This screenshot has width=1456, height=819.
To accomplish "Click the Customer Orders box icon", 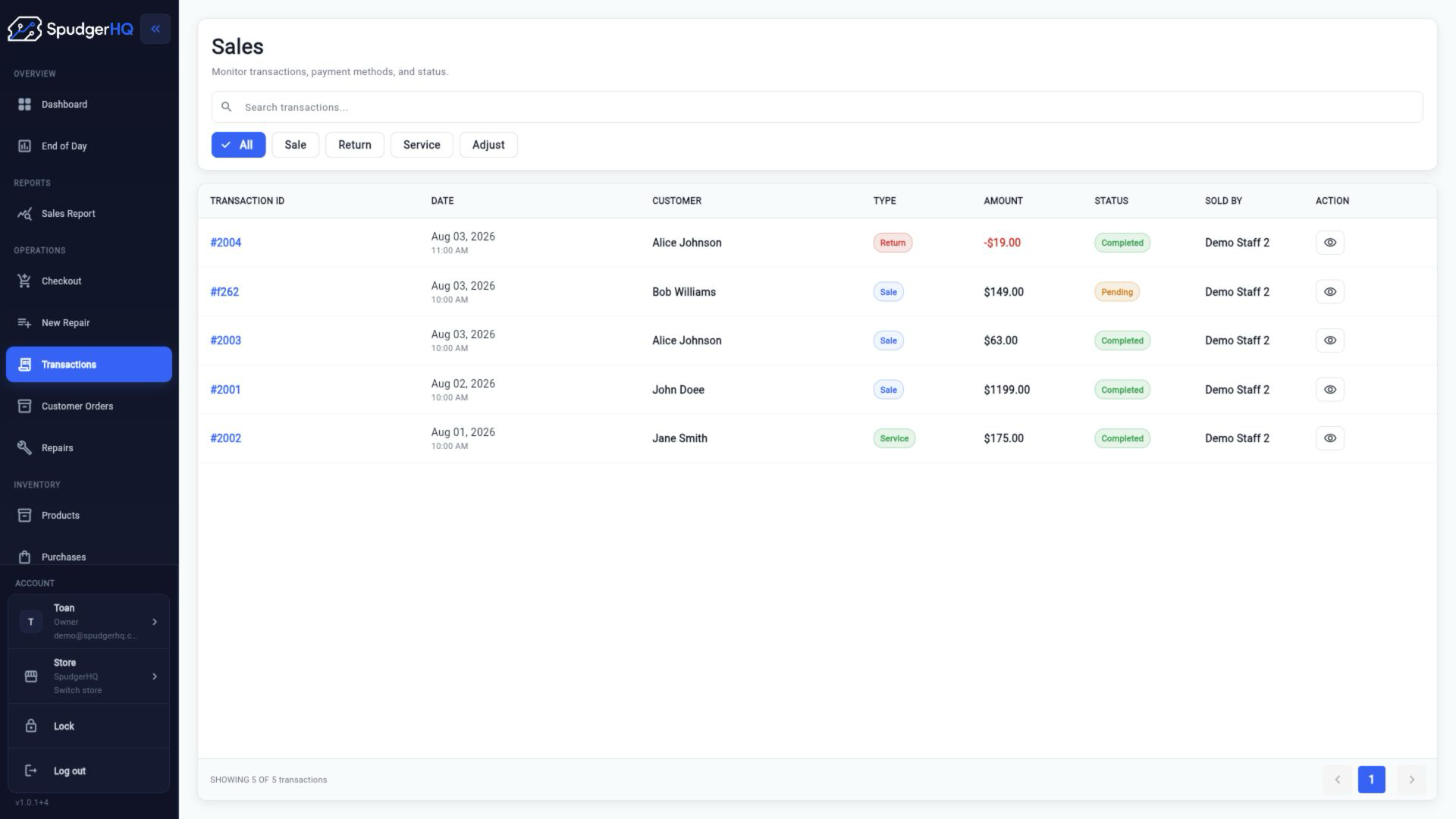I will (24, 406).
